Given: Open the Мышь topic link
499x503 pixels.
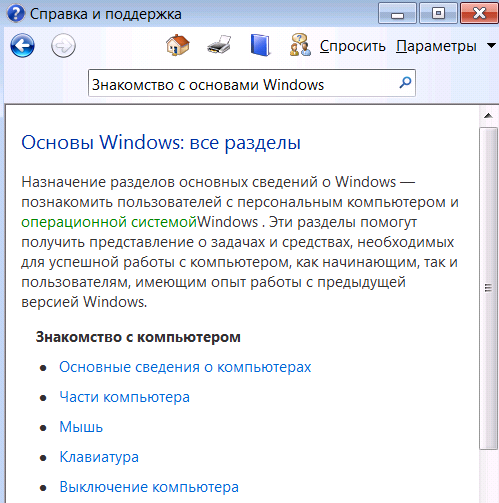Looking at the screenshot, I should [81, 427].
